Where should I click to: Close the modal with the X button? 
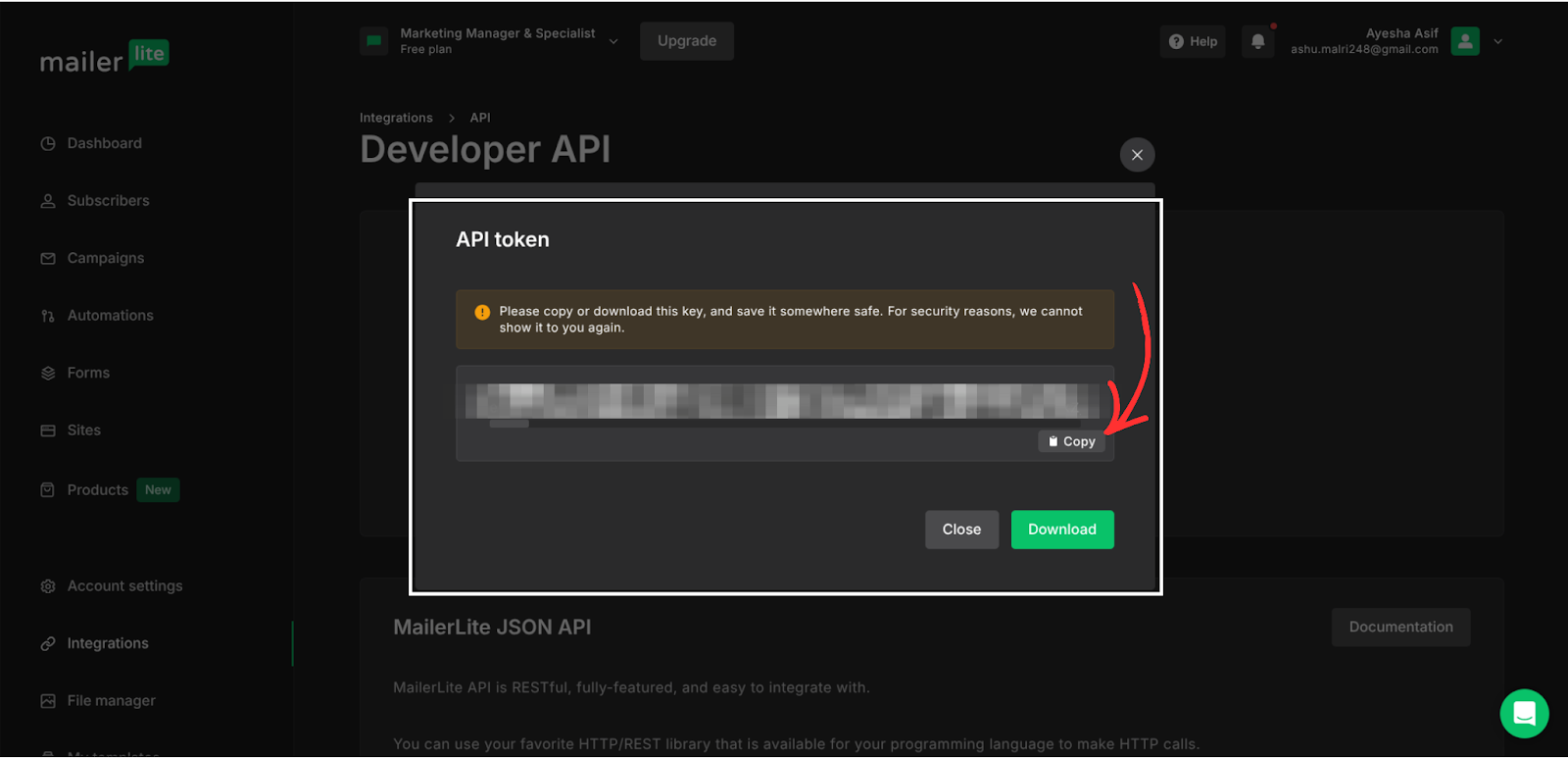pyautogui.click(x=1137, y=155)
